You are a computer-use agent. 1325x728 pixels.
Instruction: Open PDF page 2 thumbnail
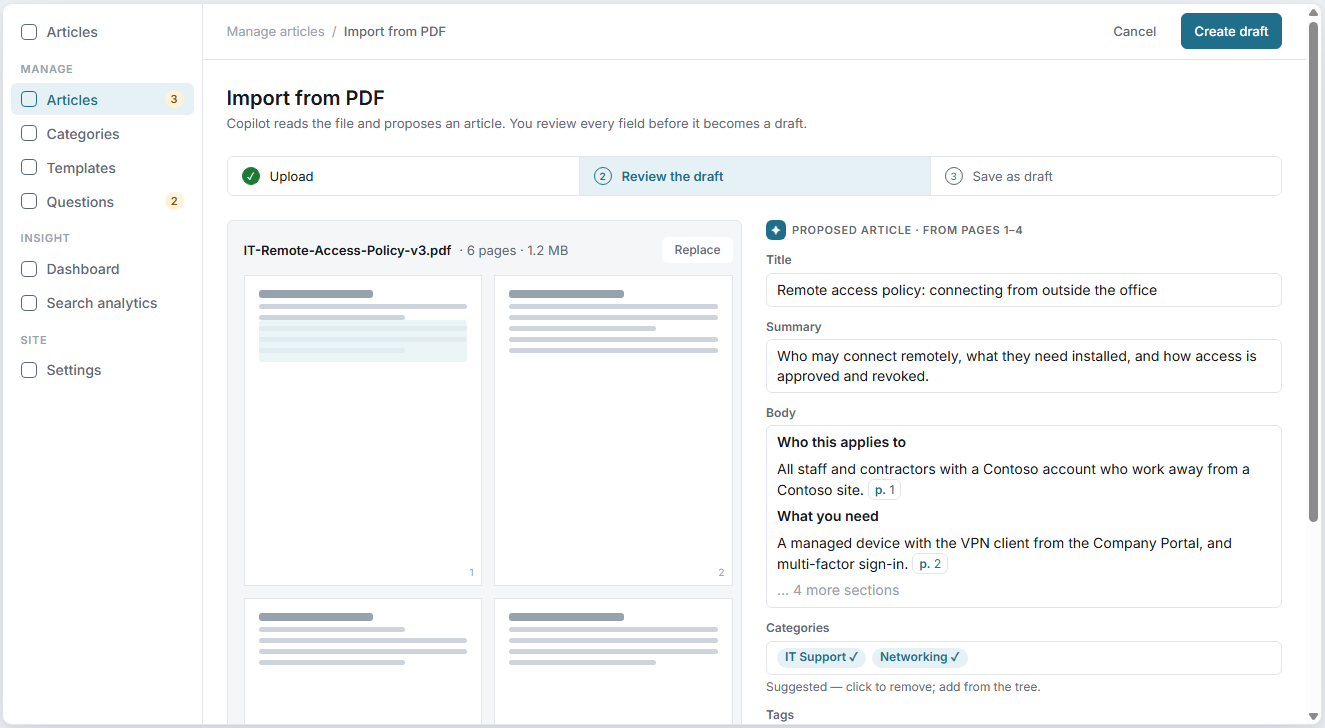[613, 430]
